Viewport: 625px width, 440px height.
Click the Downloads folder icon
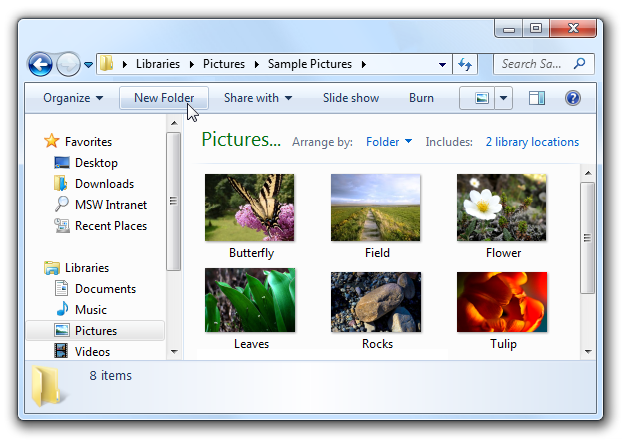61,183
